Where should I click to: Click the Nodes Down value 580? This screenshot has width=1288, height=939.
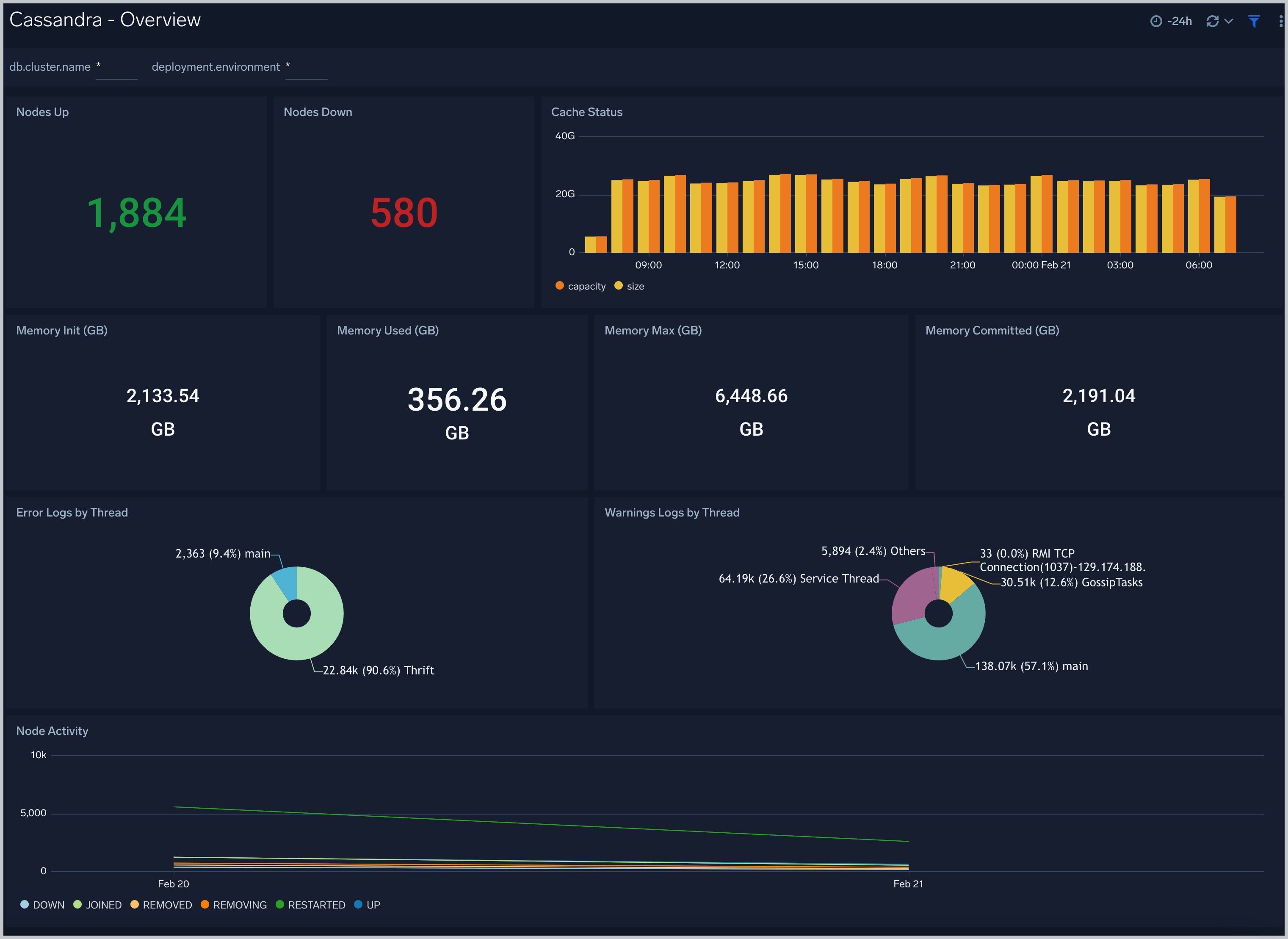pos(404,213)
